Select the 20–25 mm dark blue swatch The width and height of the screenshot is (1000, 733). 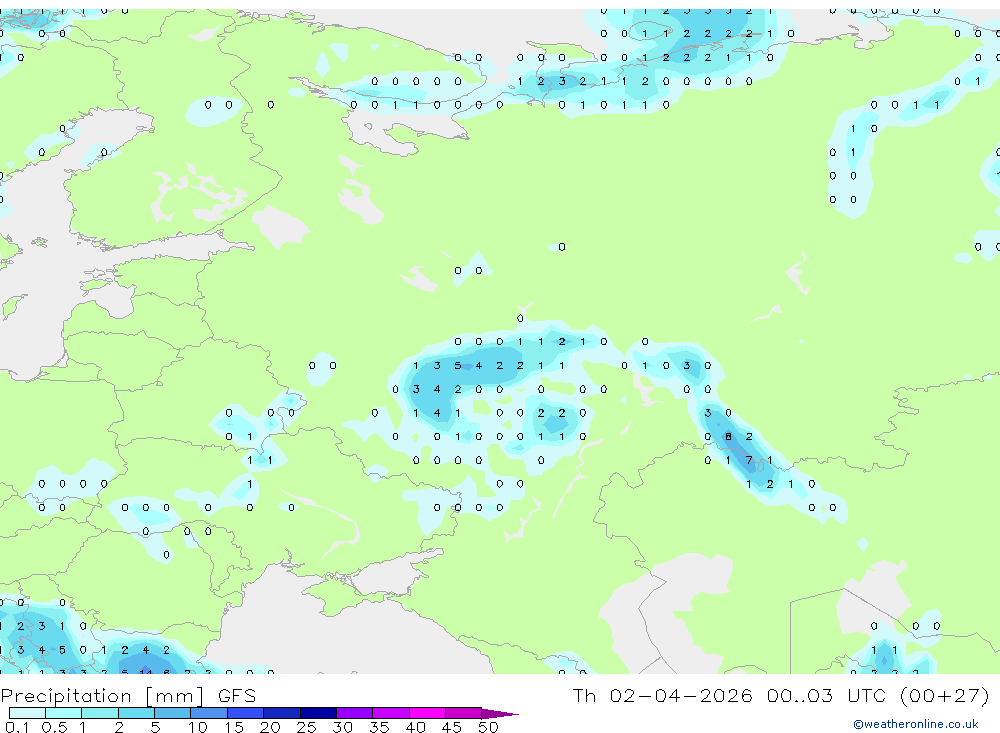(282, 713)
